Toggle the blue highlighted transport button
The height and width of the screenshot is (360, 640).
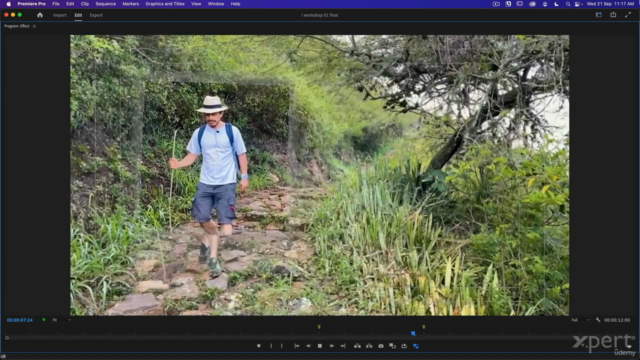point(416,346)
